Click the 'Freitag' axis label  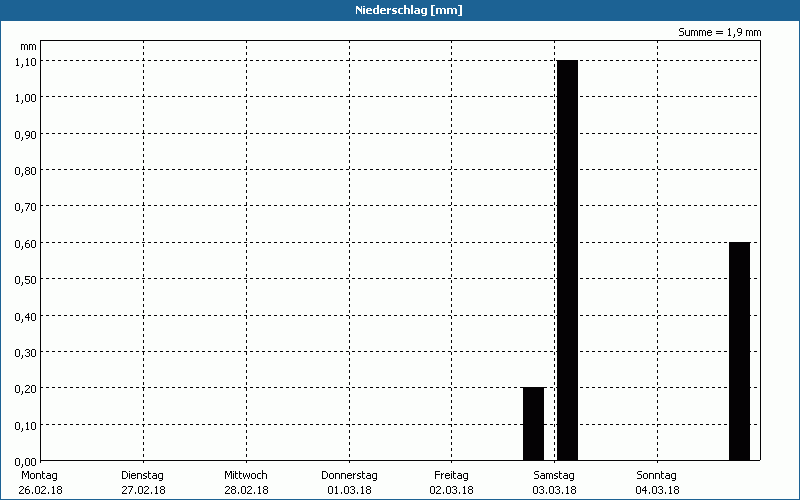[x=452, y=476]
